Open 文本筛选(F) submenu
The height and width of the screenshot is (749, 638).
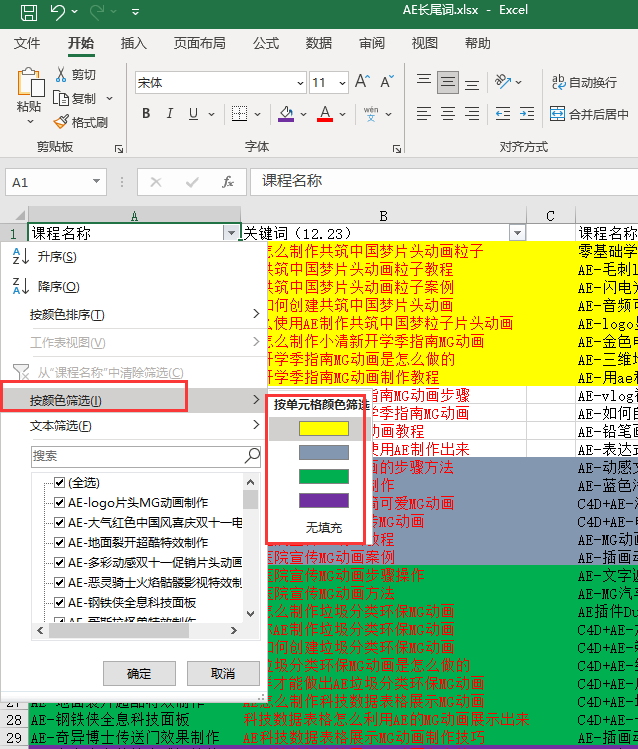134,426
